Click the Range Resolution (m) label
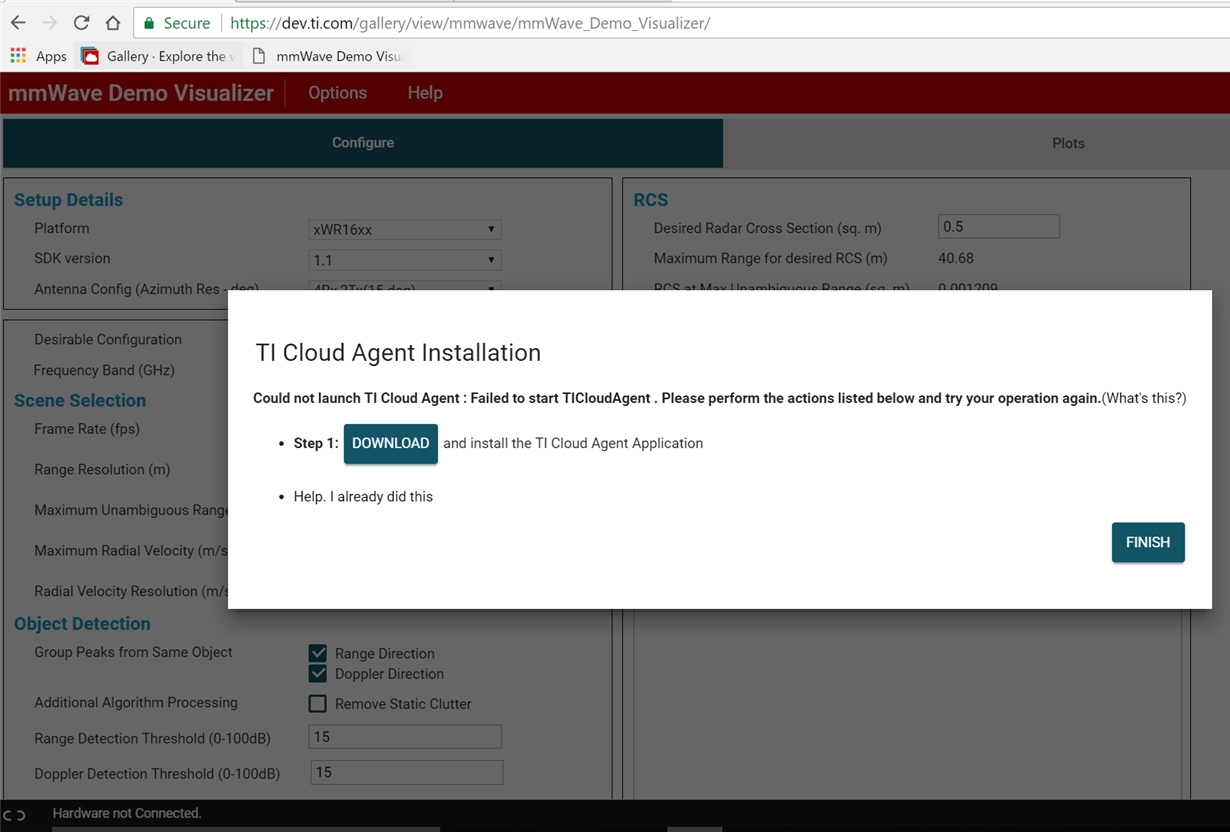 (x=102, y=469)
